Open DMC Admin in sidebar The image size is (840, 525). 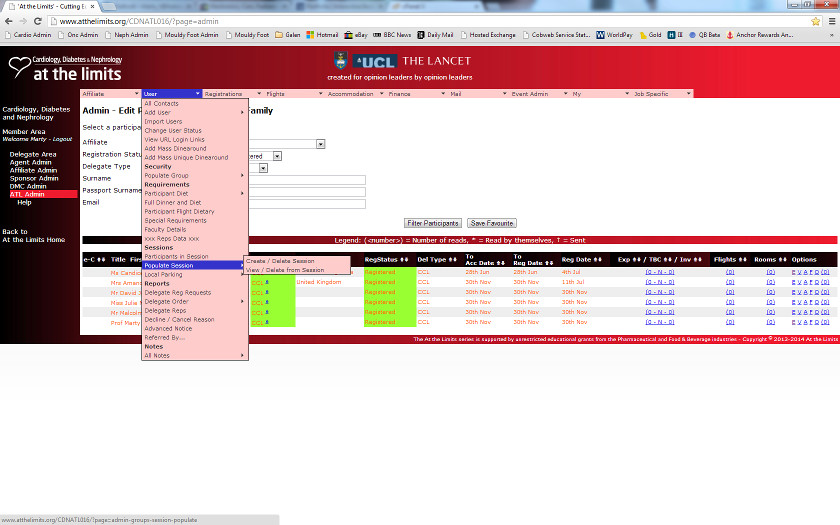[x=28, y=186]
